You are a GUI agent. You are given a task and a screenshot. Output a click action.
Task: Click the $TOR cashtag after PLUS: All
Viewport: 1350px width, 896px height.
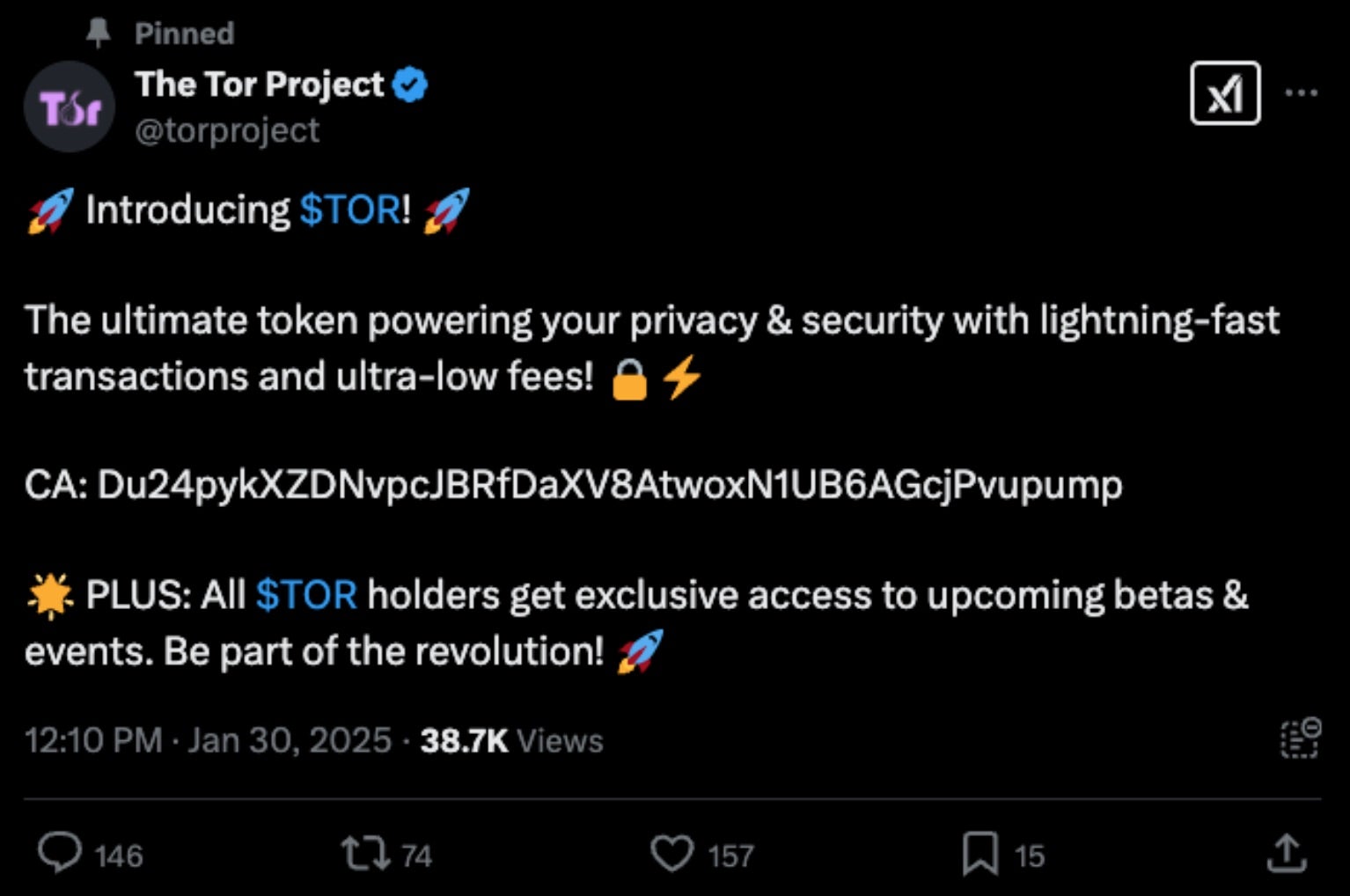306,595
